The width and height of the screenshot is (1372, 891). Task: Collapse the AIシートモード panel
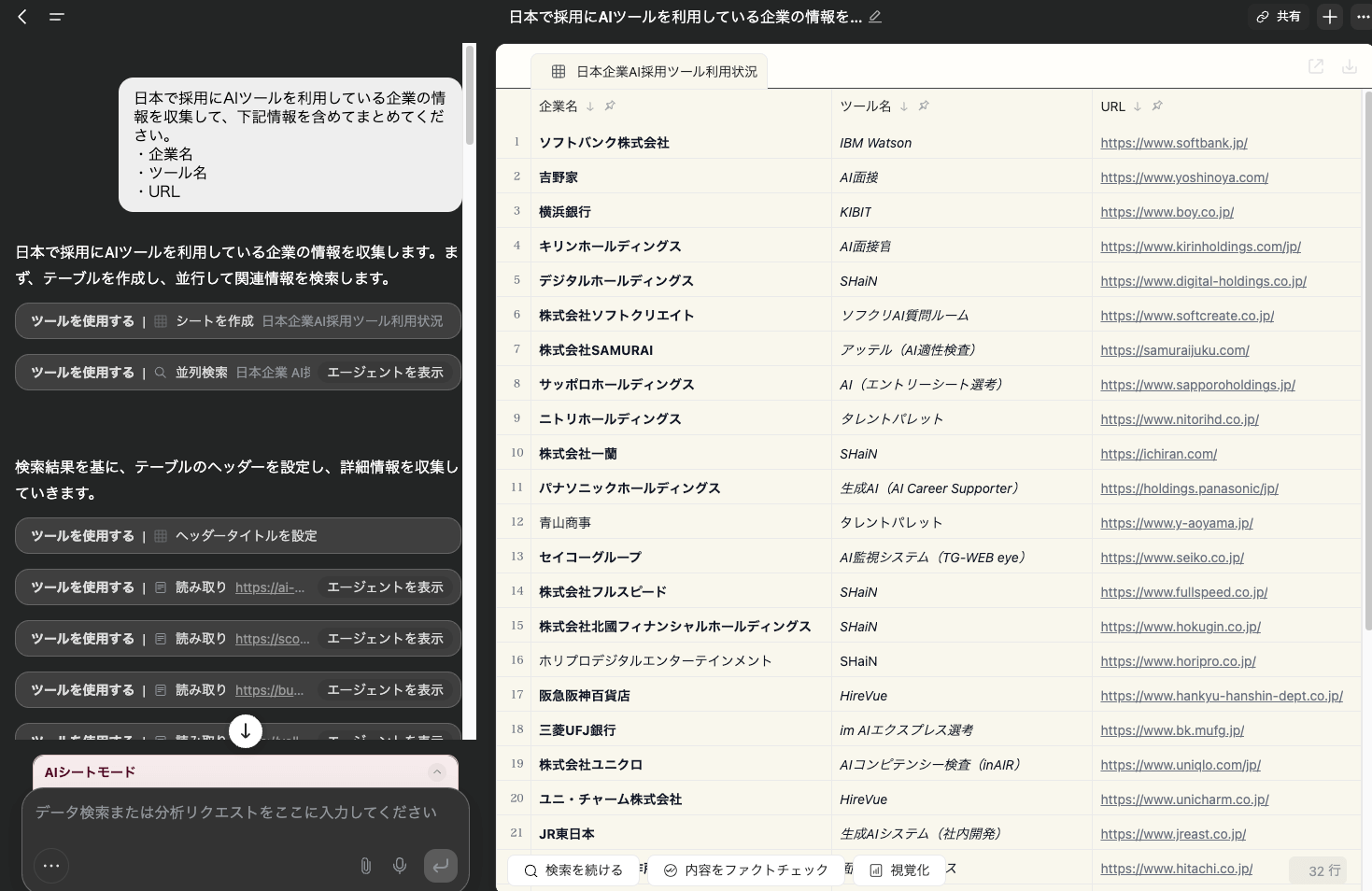(x=436, y=771)
